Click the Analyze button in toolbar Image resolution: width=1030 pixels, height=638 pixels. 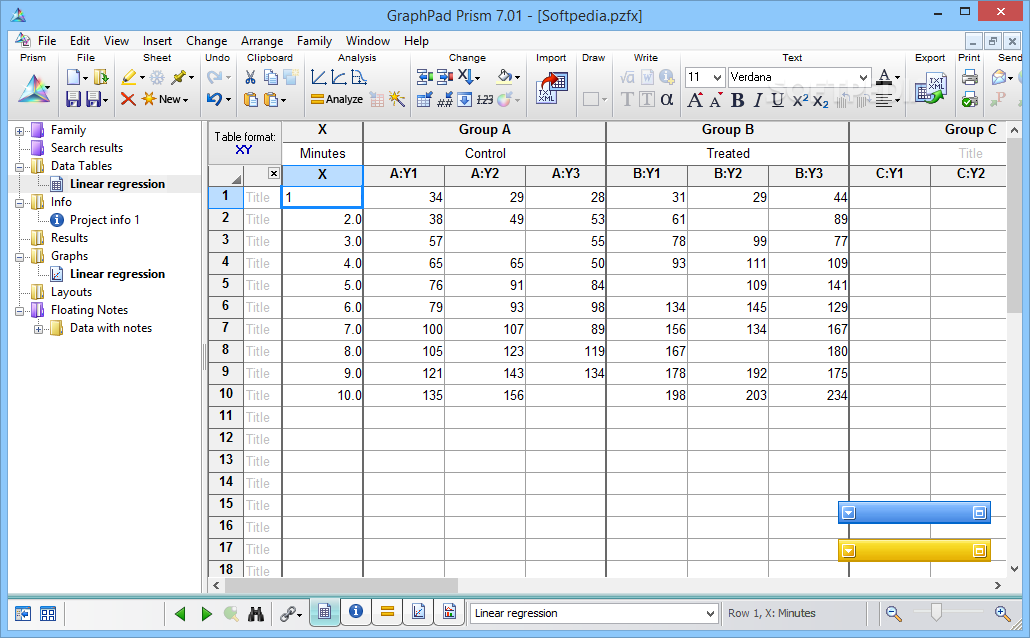[337, 99]
